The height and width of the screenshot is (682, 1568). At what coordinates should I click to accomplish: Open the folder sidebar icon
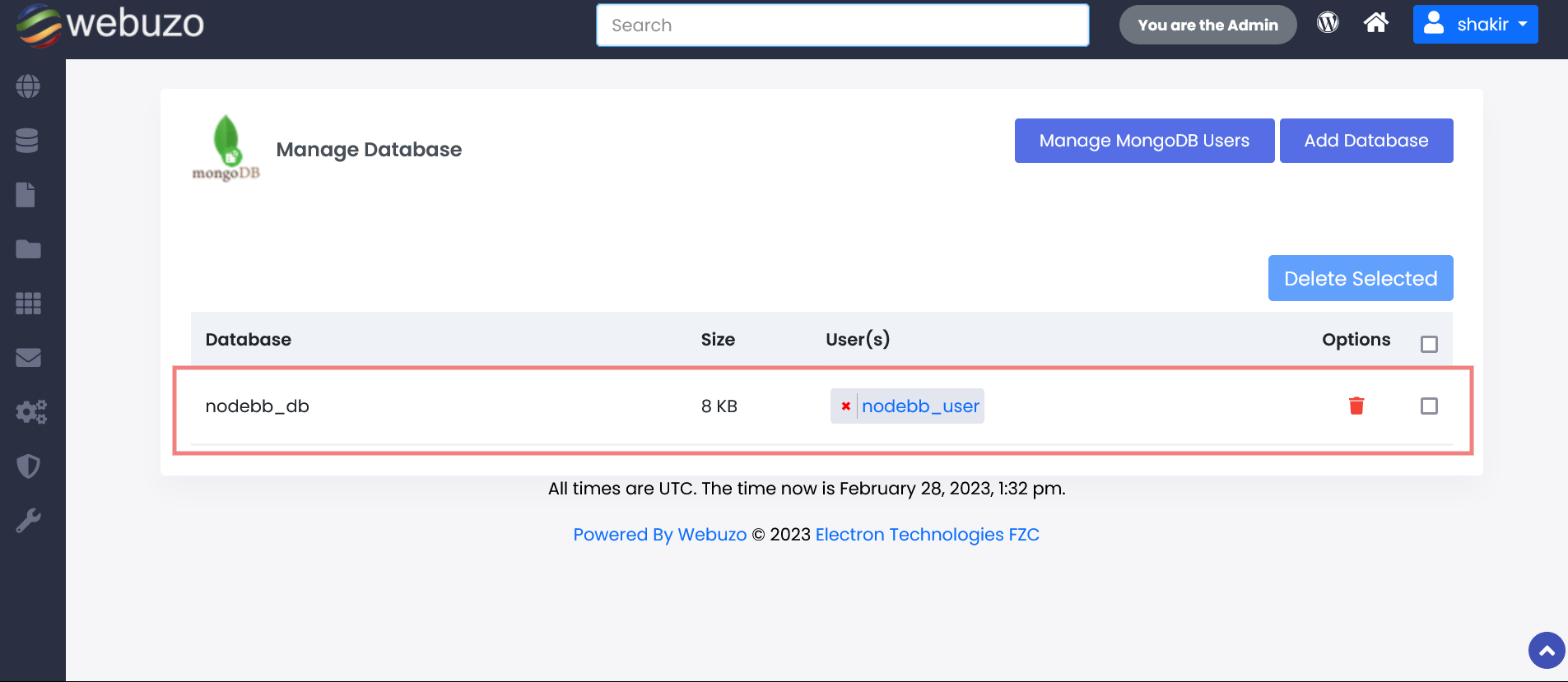pyautogui.click(x=28, y=249)
